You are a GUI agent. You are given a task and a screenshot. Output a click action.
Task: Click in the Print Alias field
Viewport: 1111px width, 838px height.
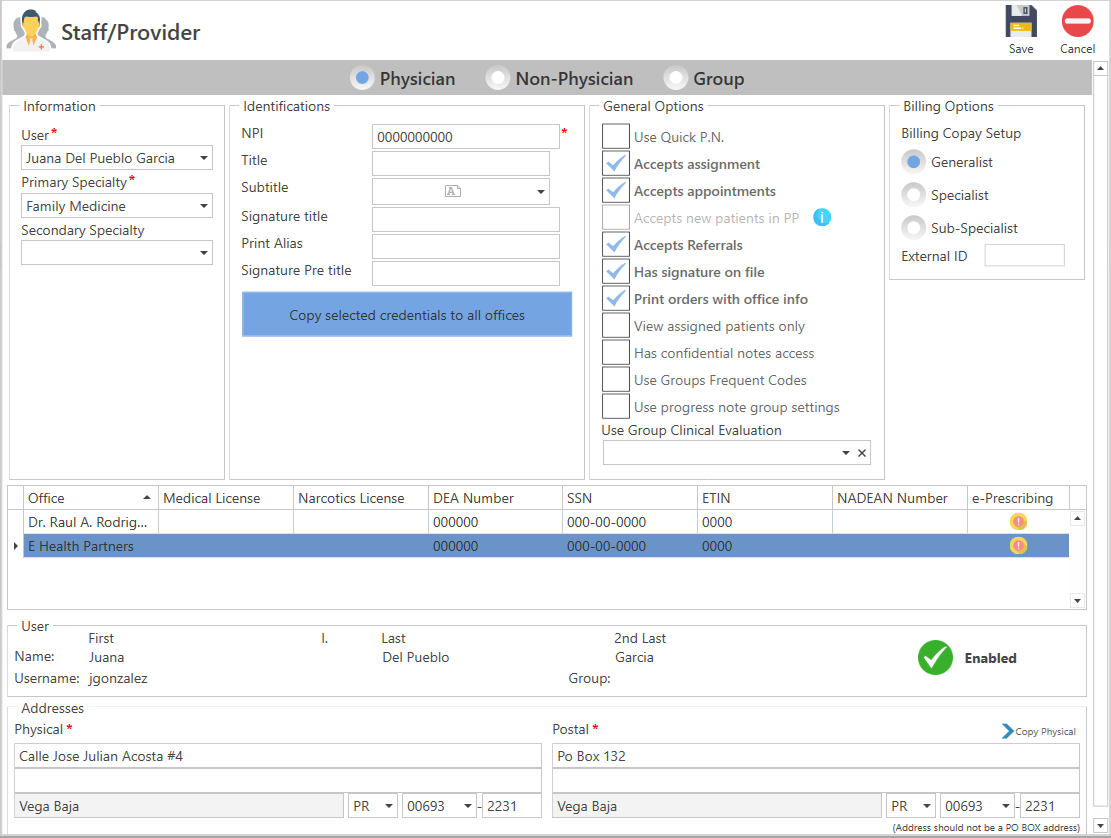point(466,246)
